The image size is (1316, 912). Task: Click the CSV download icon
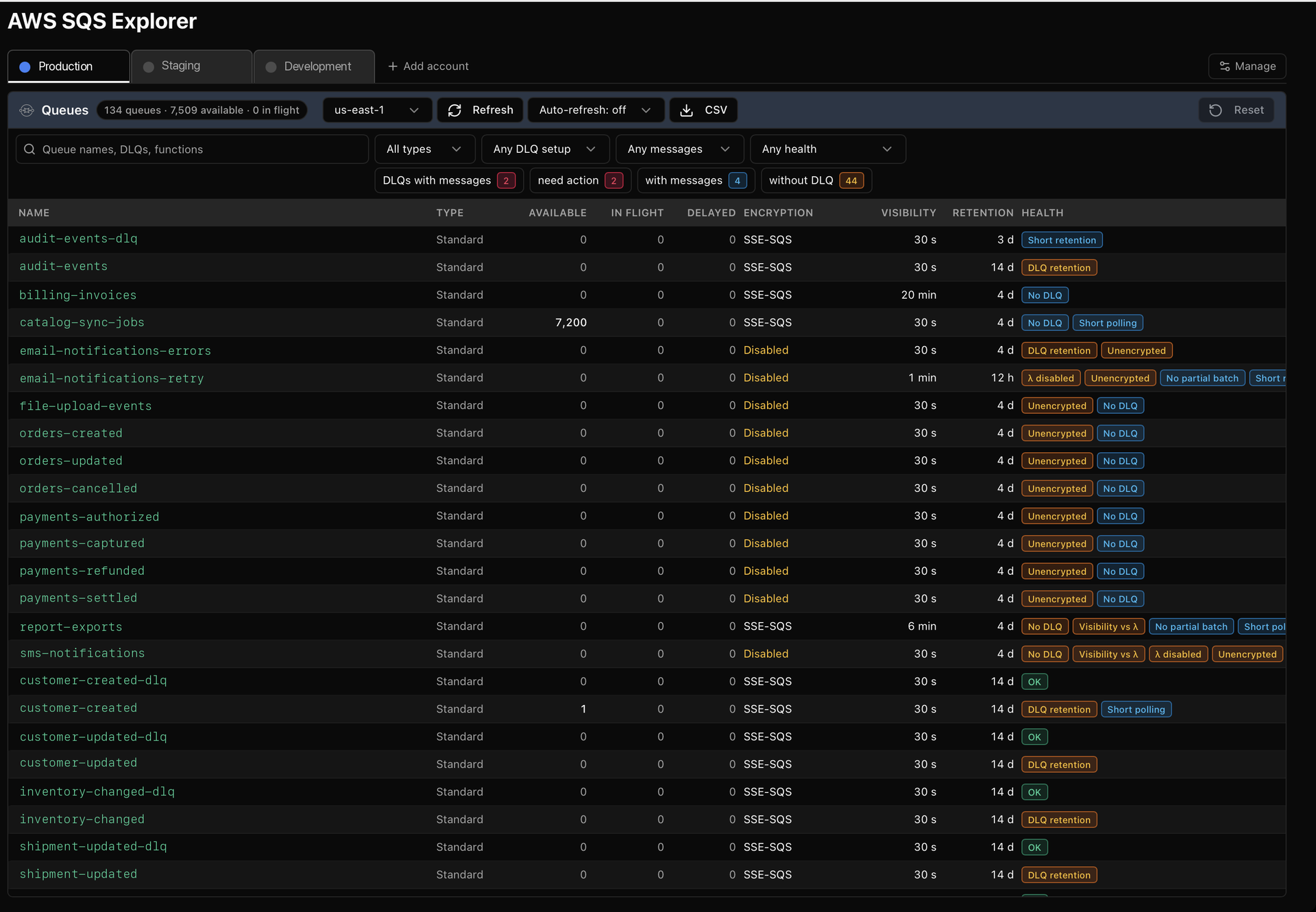(686, 110)
